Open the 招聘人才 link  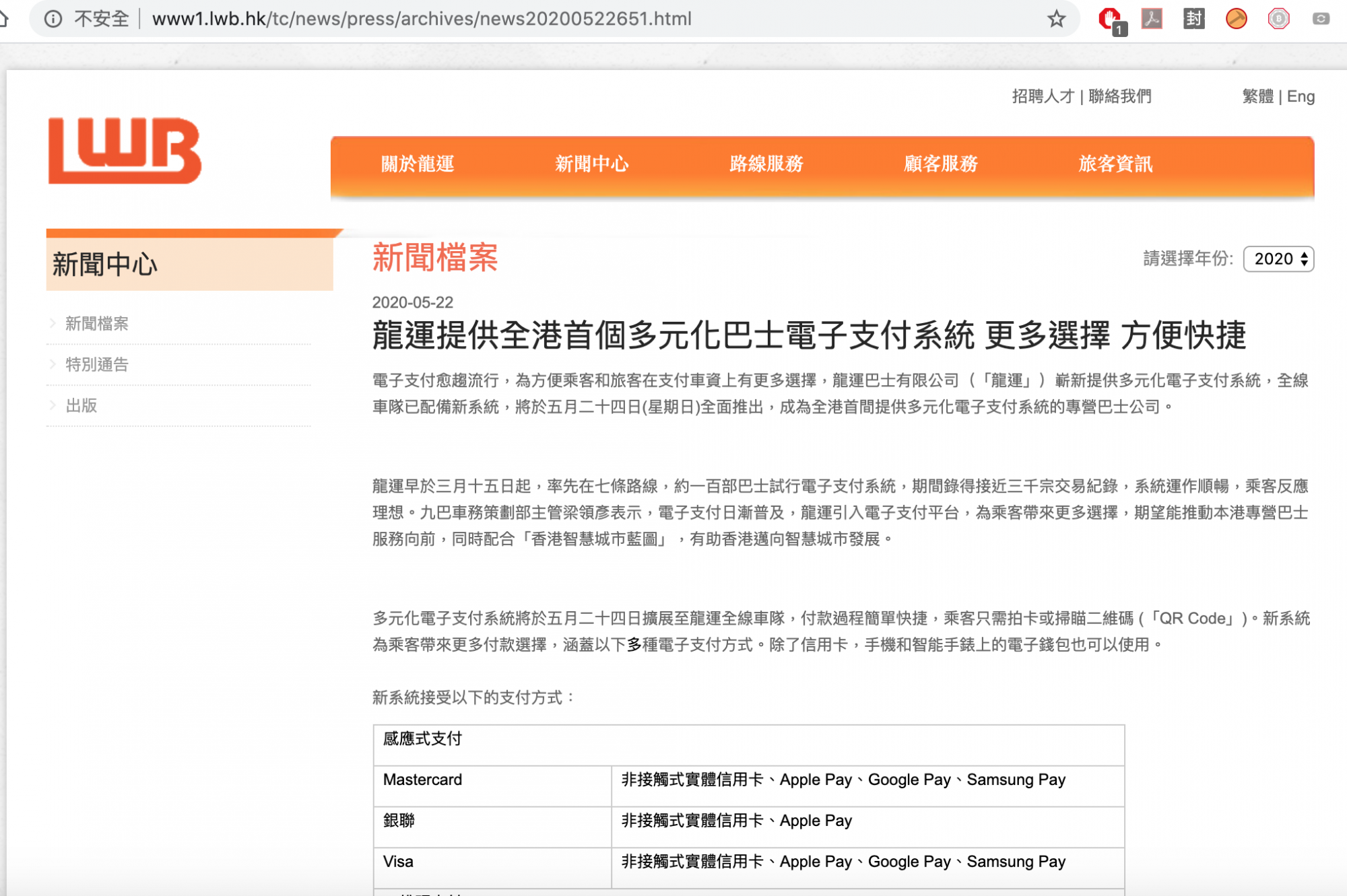pos(1043,96)
